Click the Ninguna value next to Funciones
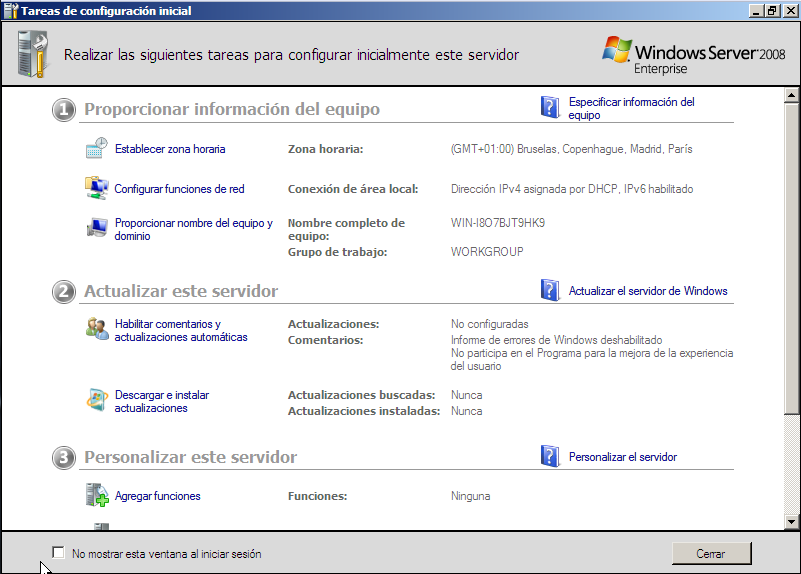The width and height of the screenshot is (801, 574). tap(470, 496)
